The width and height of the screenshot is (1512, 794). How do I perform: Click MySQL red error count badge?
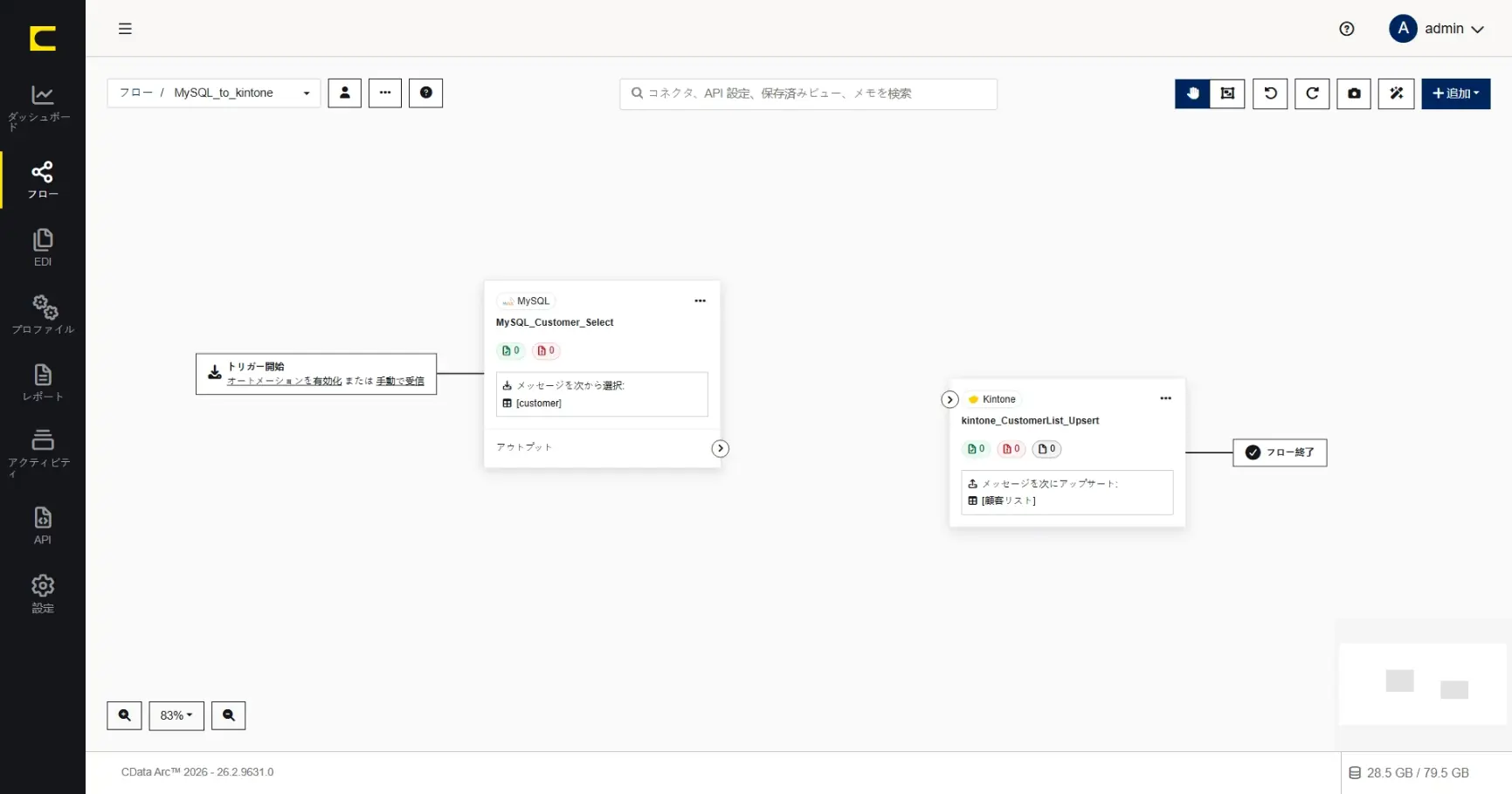click(546, 350)
